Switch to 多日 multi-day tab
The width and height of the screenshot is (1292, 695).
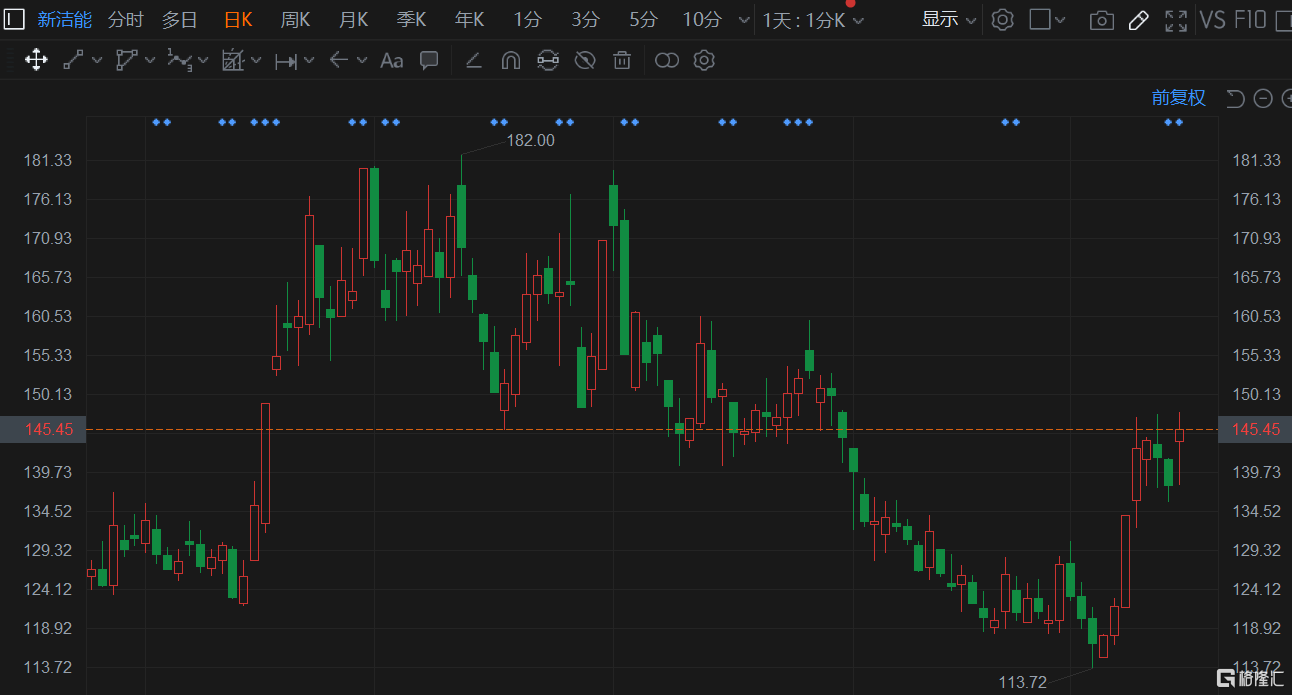(180, 19)
